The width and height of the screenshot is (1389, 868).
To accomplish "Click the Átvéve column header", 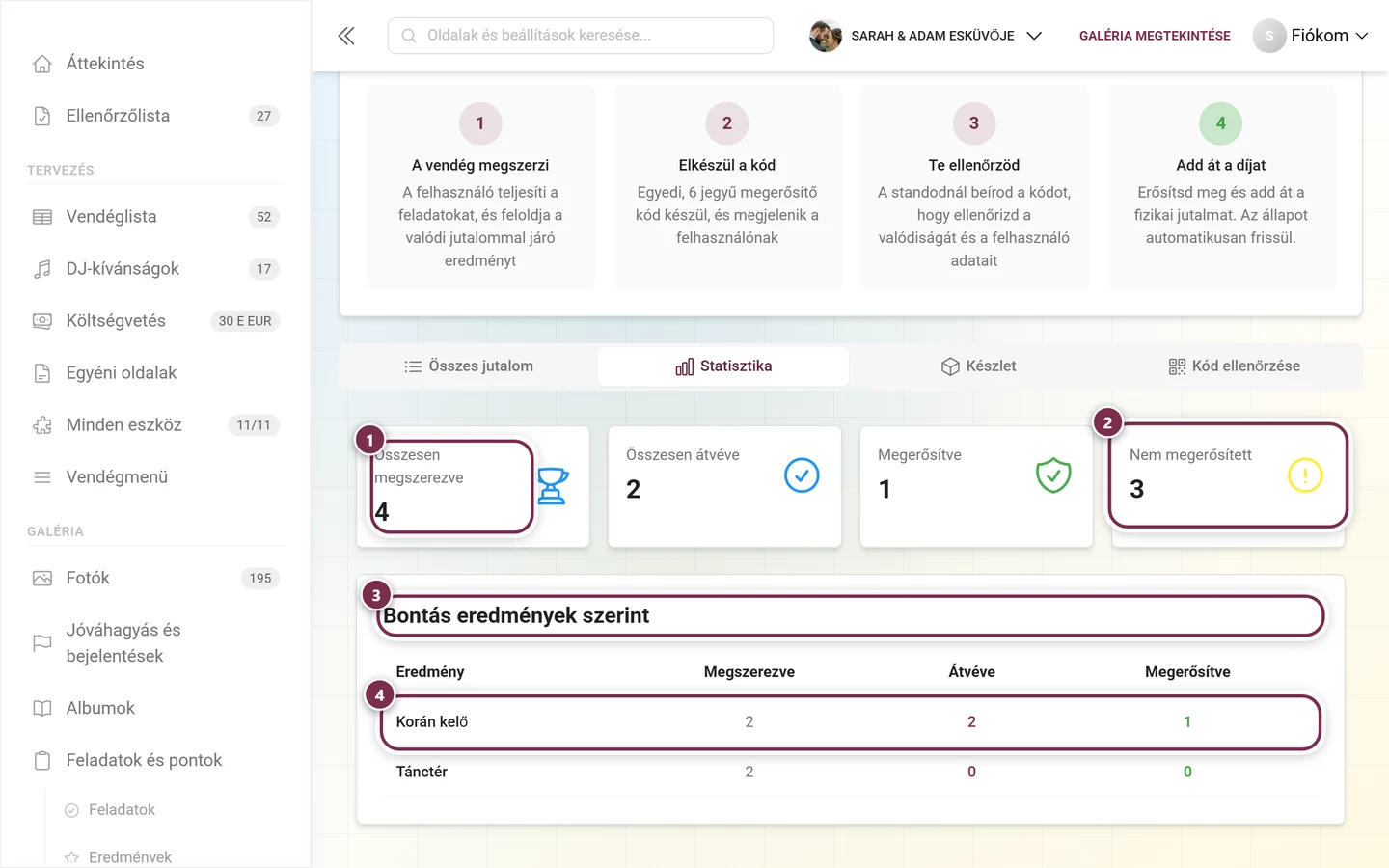I will tap(971, 672).
